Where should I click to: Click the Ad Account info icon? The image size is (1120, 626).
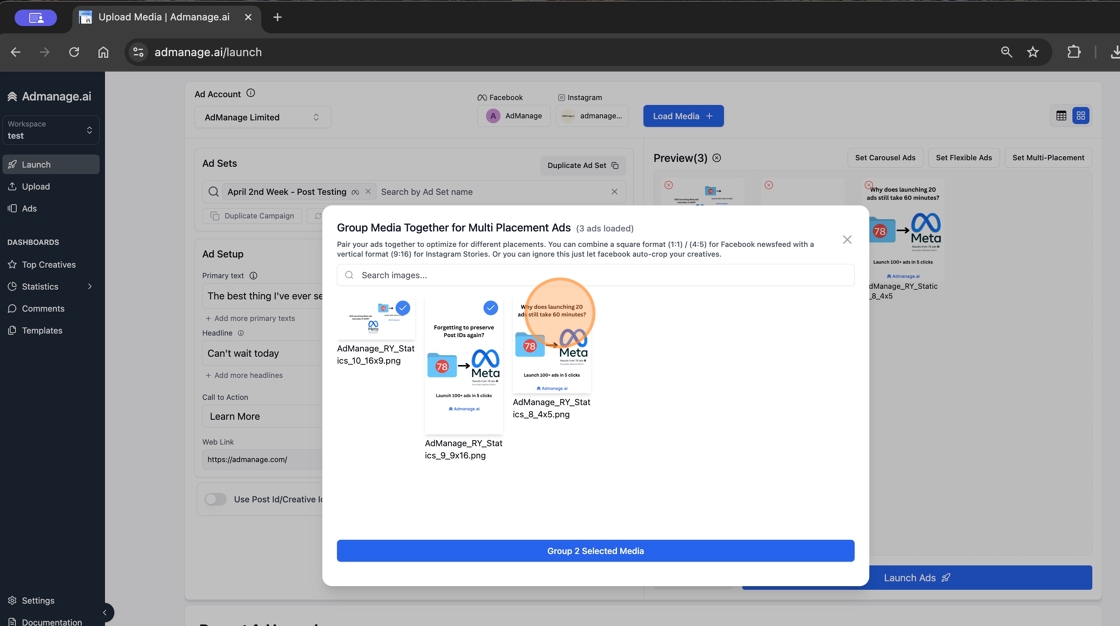point(251,93)
